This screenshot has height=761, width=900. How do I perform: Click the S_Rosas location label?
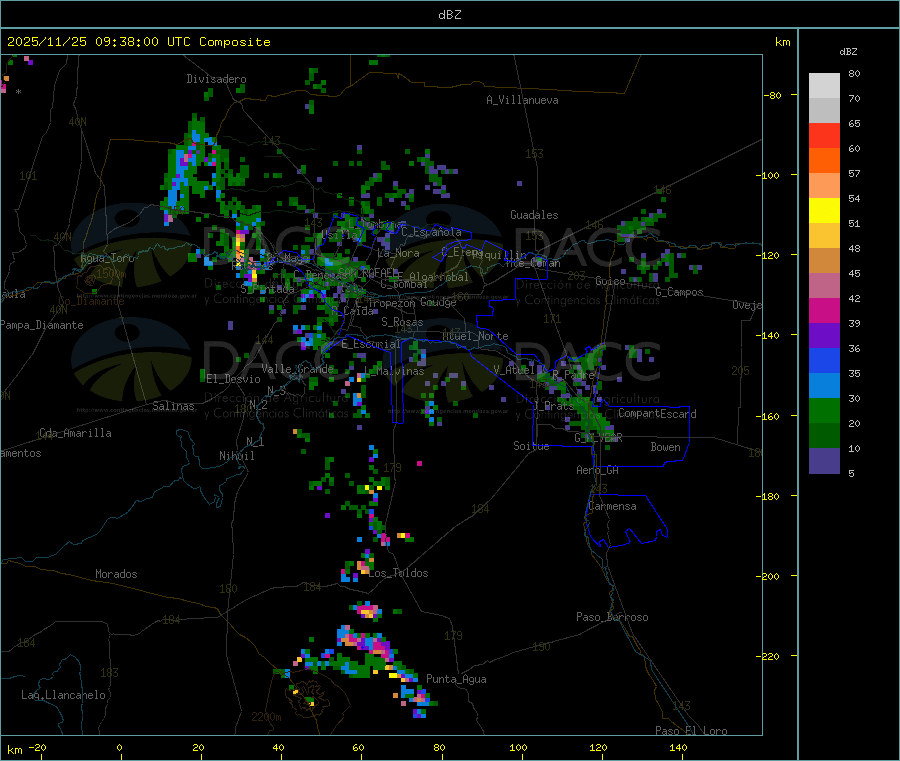(x=402, y=322)
